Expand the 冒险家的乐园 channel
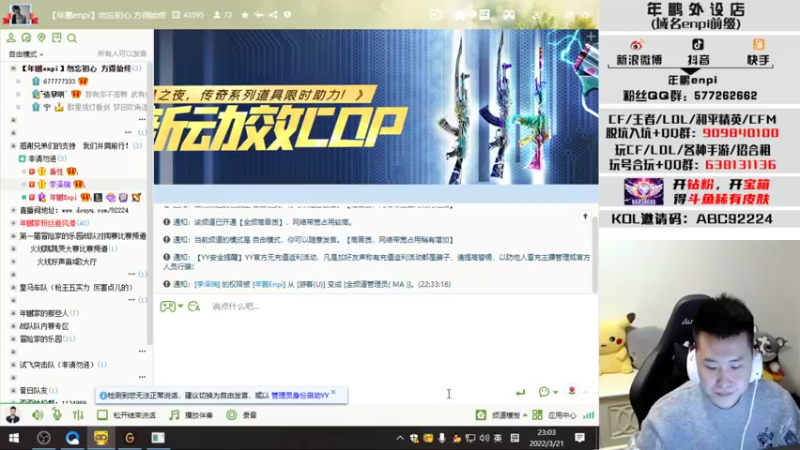The image size is (800, 450). point(13,339)
